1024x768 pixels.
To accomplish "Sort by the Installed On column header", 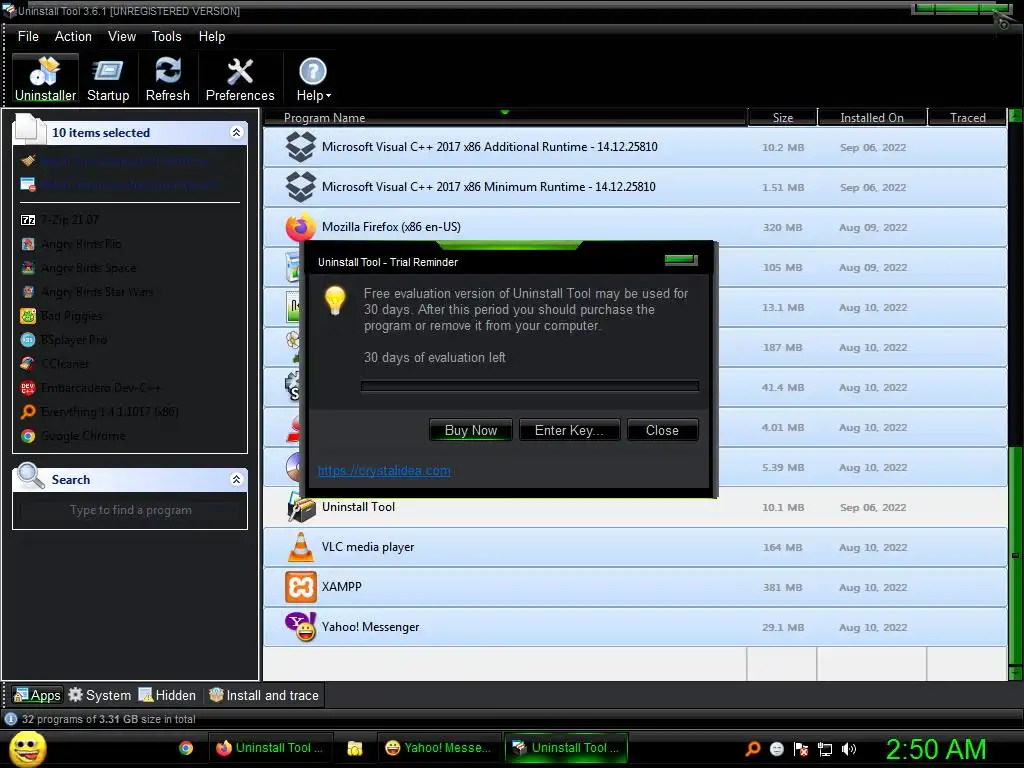I will [x=872, y=118].
